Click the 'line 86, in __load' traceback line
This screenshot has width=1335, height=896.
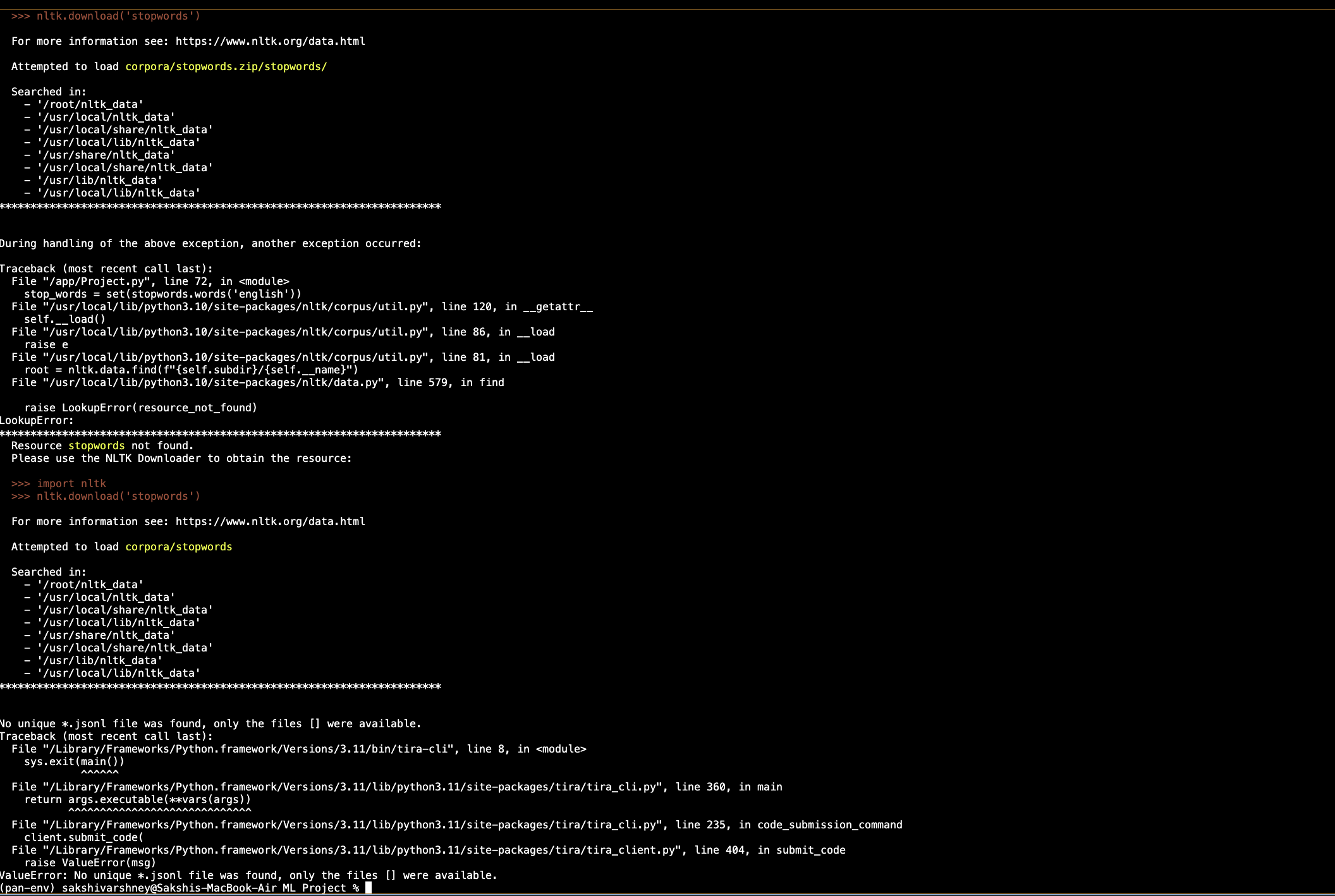(283, 332)
